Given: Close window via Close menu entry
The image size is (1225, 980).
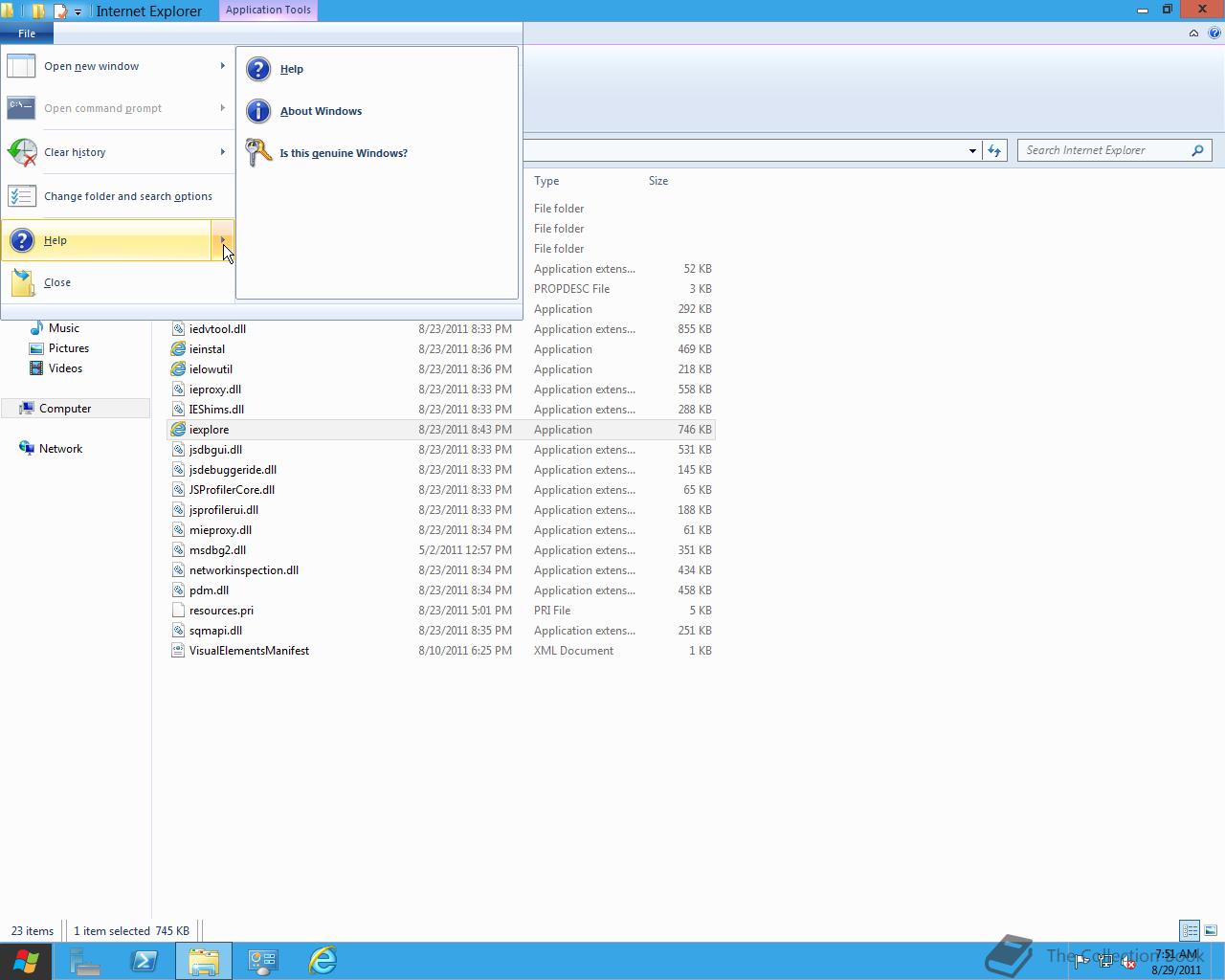Looking at the screenshot, I should (x=118, y=282).
